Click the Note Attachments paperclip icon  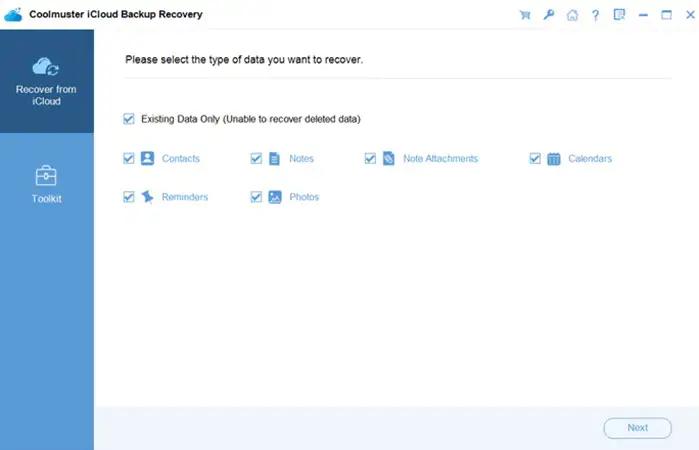389,158
